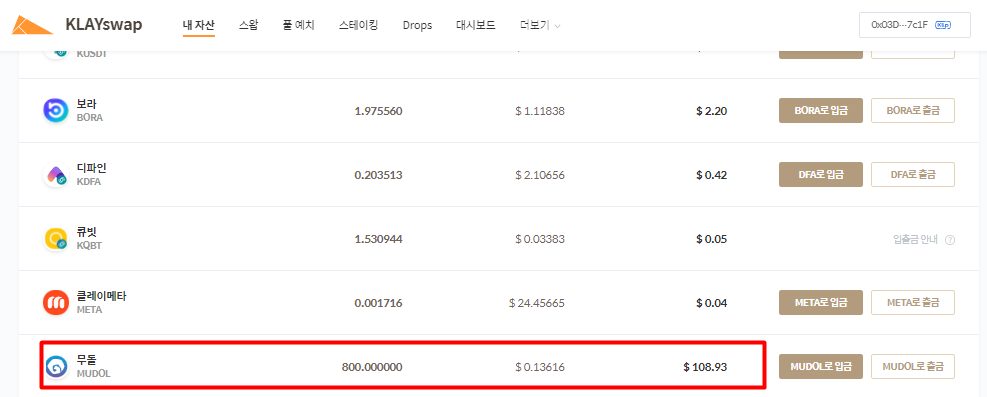987x397 pixels.
Task: Switch to the 스테이킹 tab
Action: [x=358, y=25]
